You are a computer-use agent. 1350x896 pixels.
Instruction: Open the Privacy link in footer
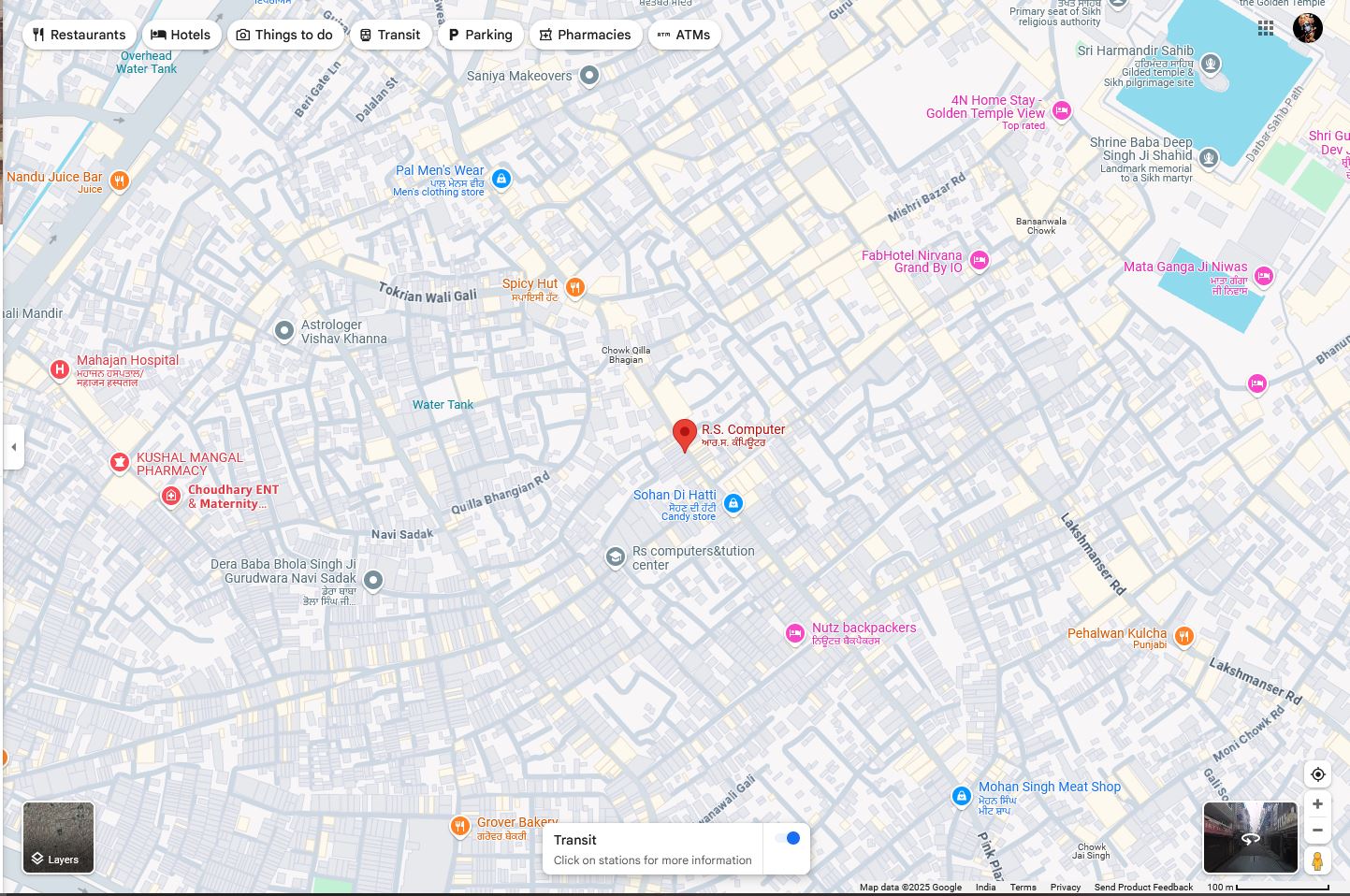tap(1066, 888)
